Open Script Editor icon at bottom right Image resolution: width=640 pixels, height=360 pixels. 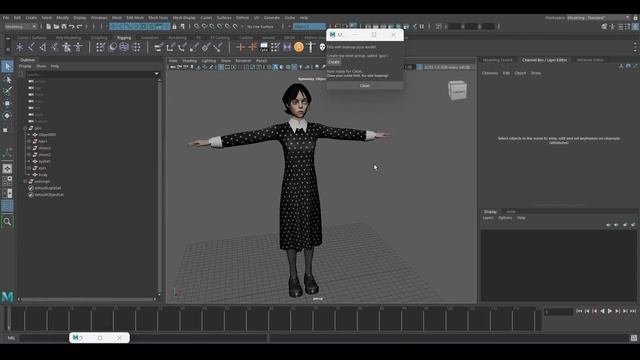[x=633, y=338]
